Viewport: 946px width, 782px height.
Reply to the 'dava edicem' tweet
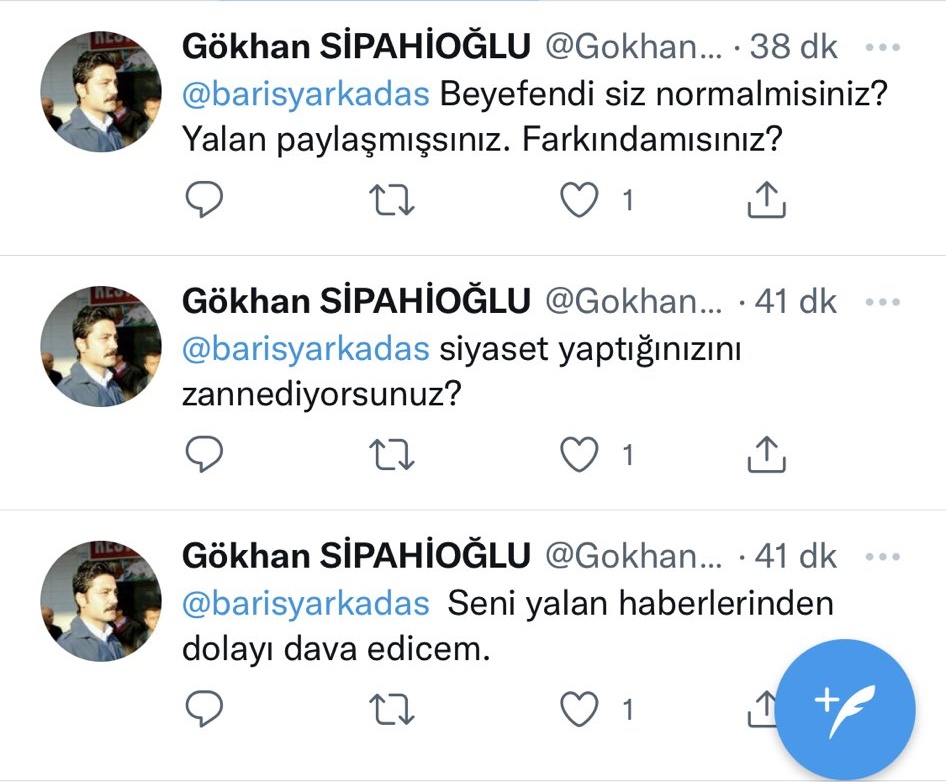click(x=205, y=710)
